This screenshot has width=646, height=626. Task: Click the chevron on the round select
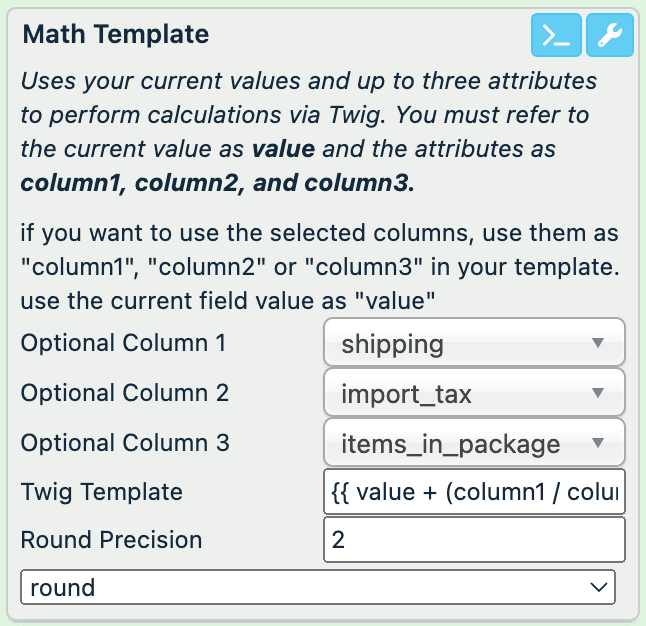click(598, 587)
